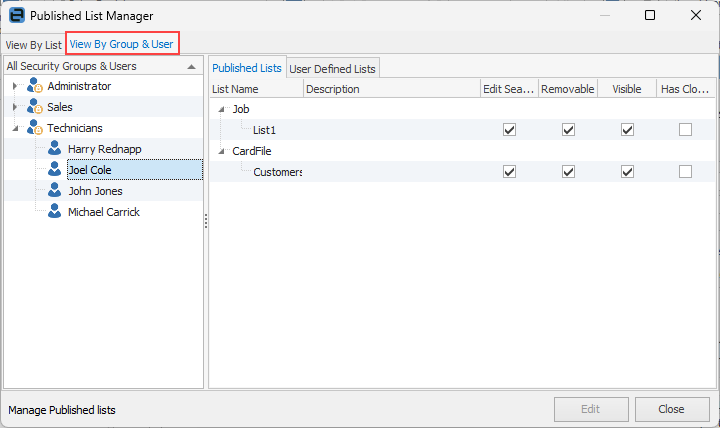This screenshot has width=720, height=428.
Task: Click the Harry Rednapp user icon
Action: [x=55, y=148]
